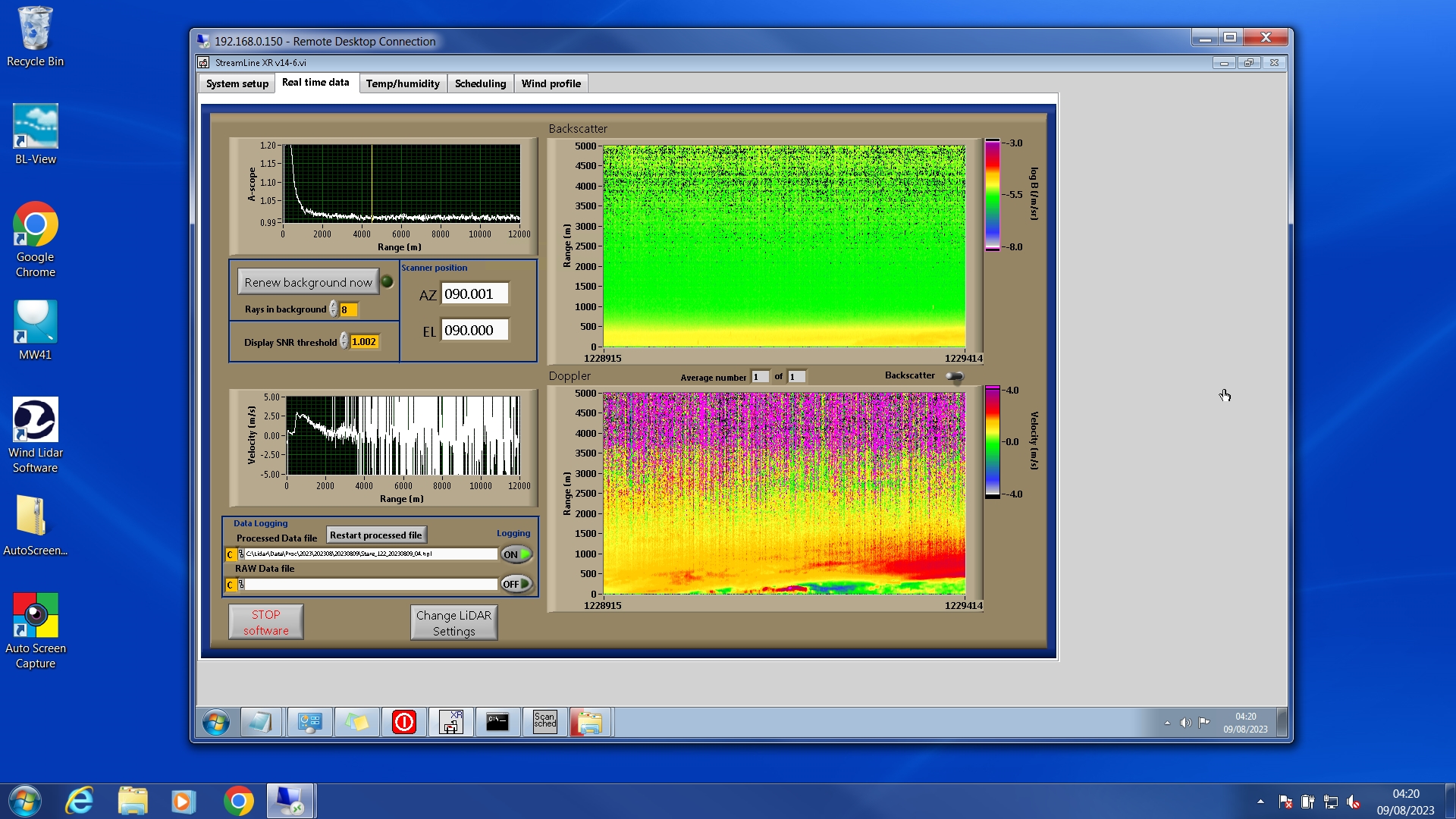
Task: Open Scan sched app in remote taskbar
Action: [x=544, y=722]
